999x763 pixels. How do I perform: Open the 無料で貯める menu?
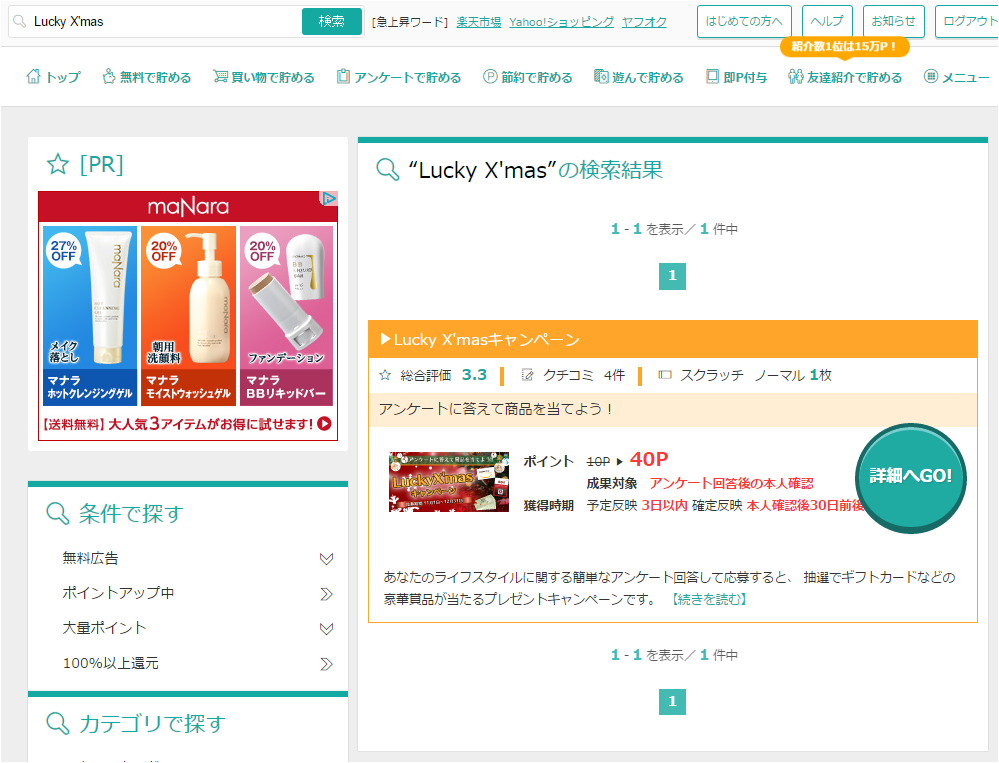[x=147, y=77]
